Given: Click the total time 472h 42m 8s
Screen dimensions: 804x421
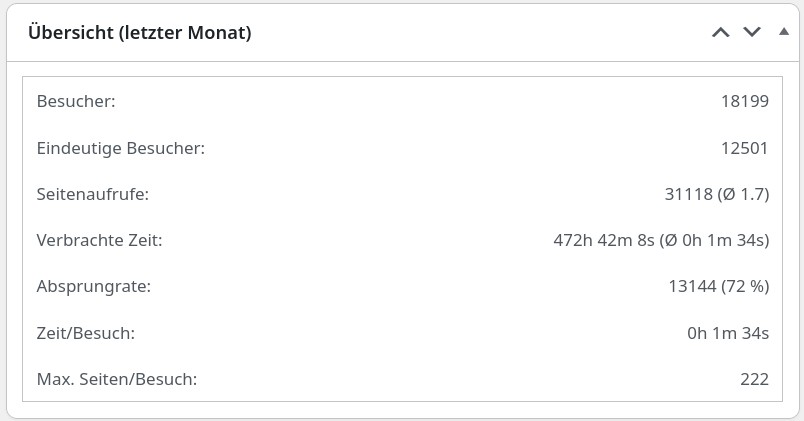Looking at the screenshot, I should (604, 240).
